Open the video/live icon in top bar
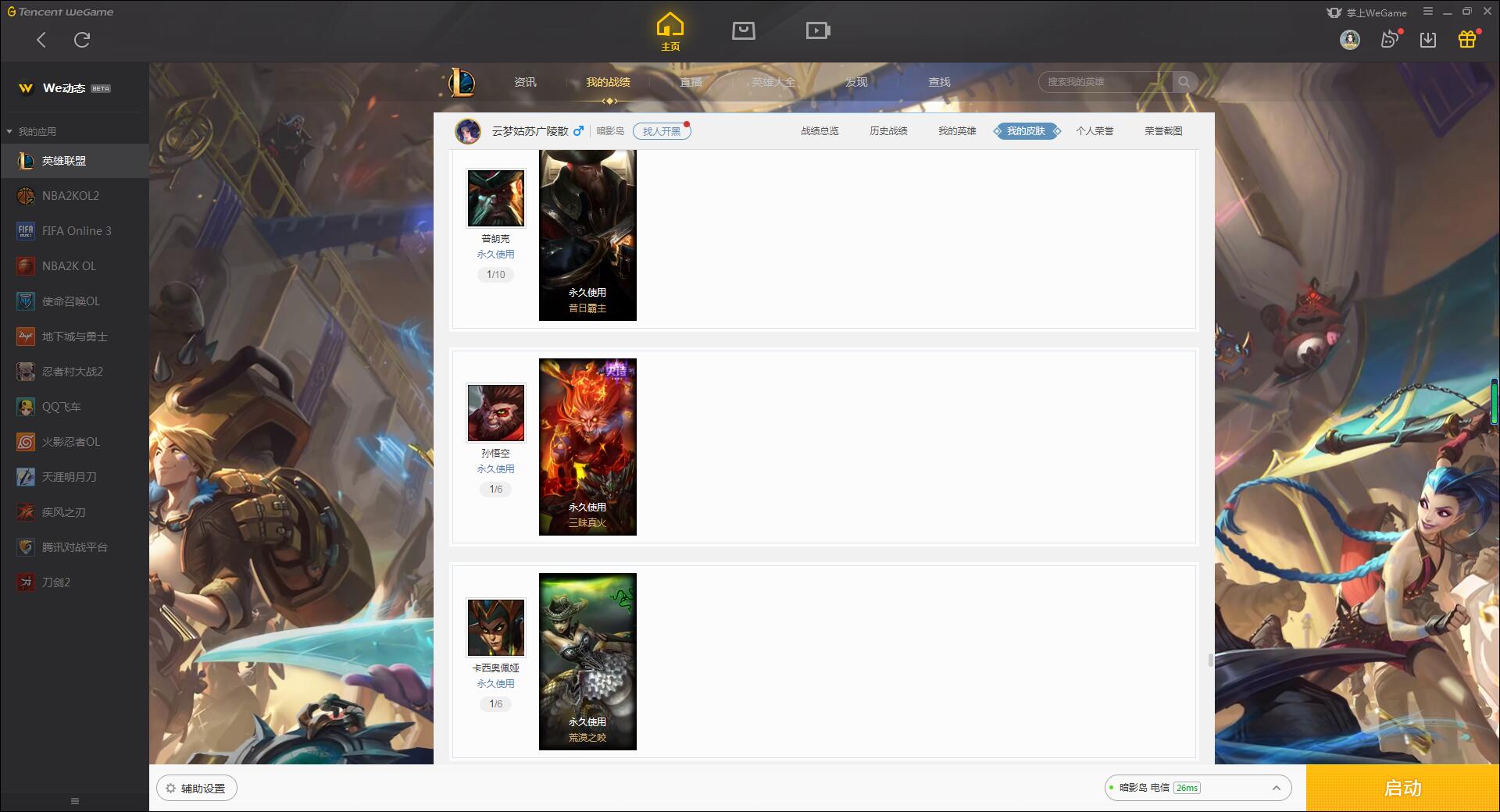 coord(818,30)
